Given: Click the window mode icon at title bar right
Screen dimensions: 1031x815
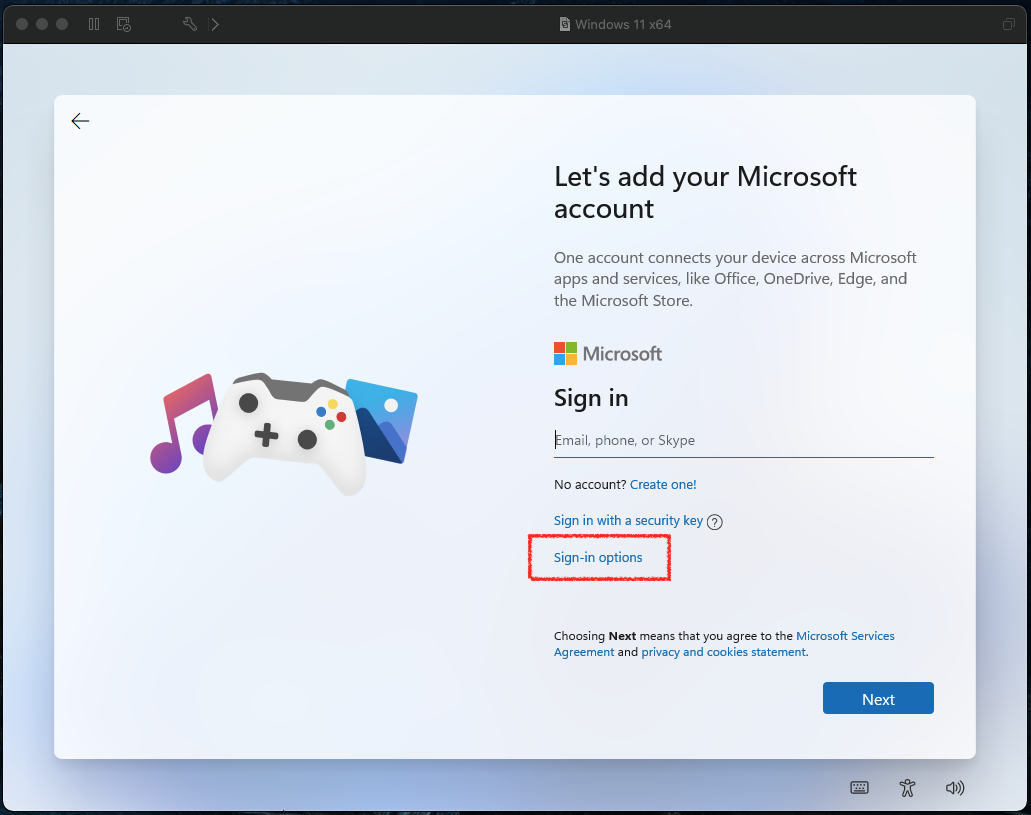Looking at the screenshot, I should click(x=1008, y=24).
